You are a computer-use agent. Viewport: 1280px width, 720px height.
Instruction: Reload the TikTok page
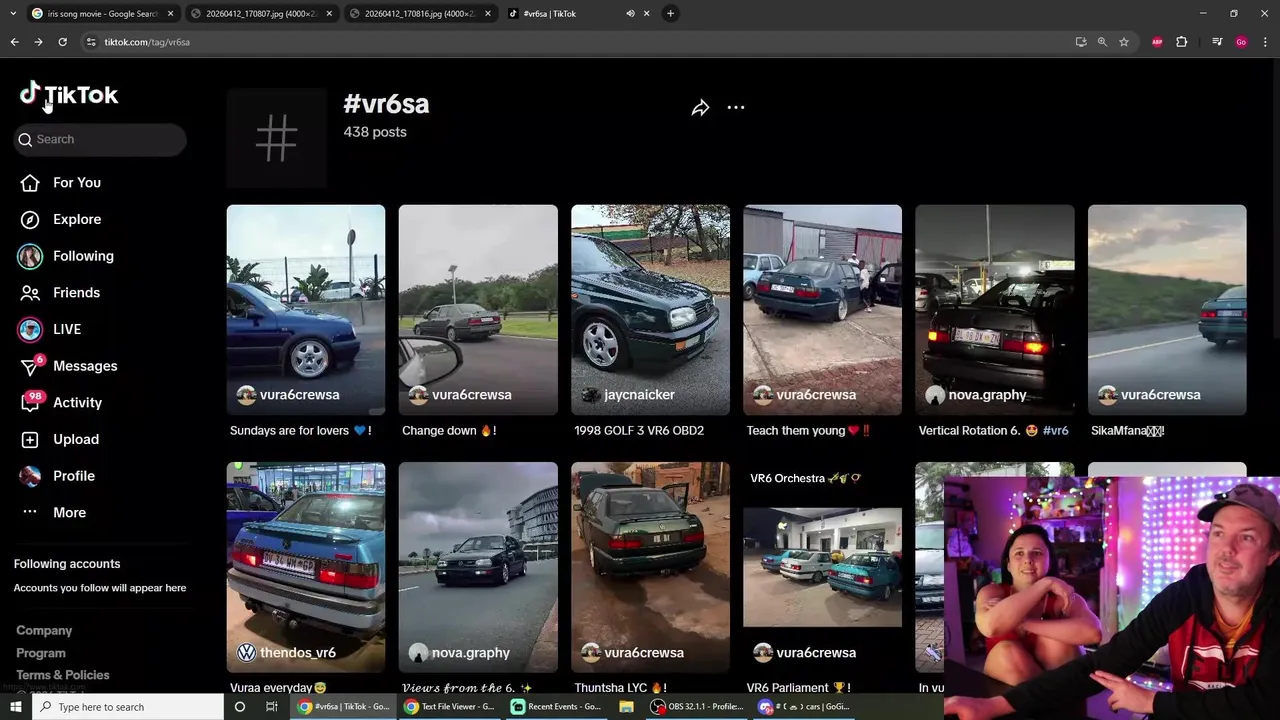coord(62,42)
